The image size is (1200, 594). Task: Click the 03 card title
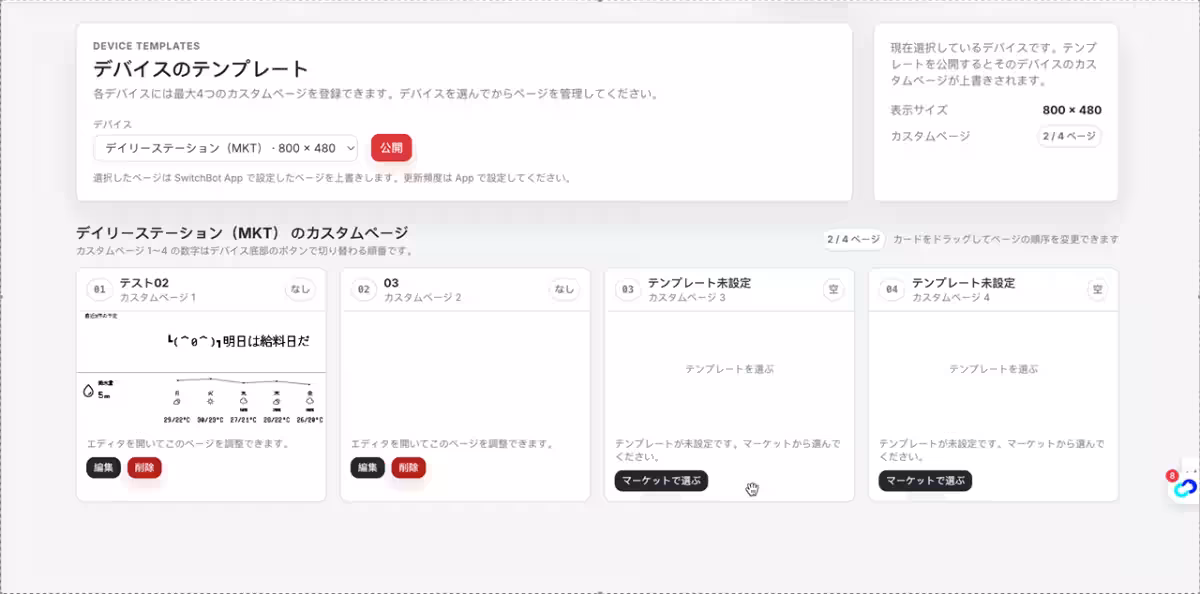391,283
